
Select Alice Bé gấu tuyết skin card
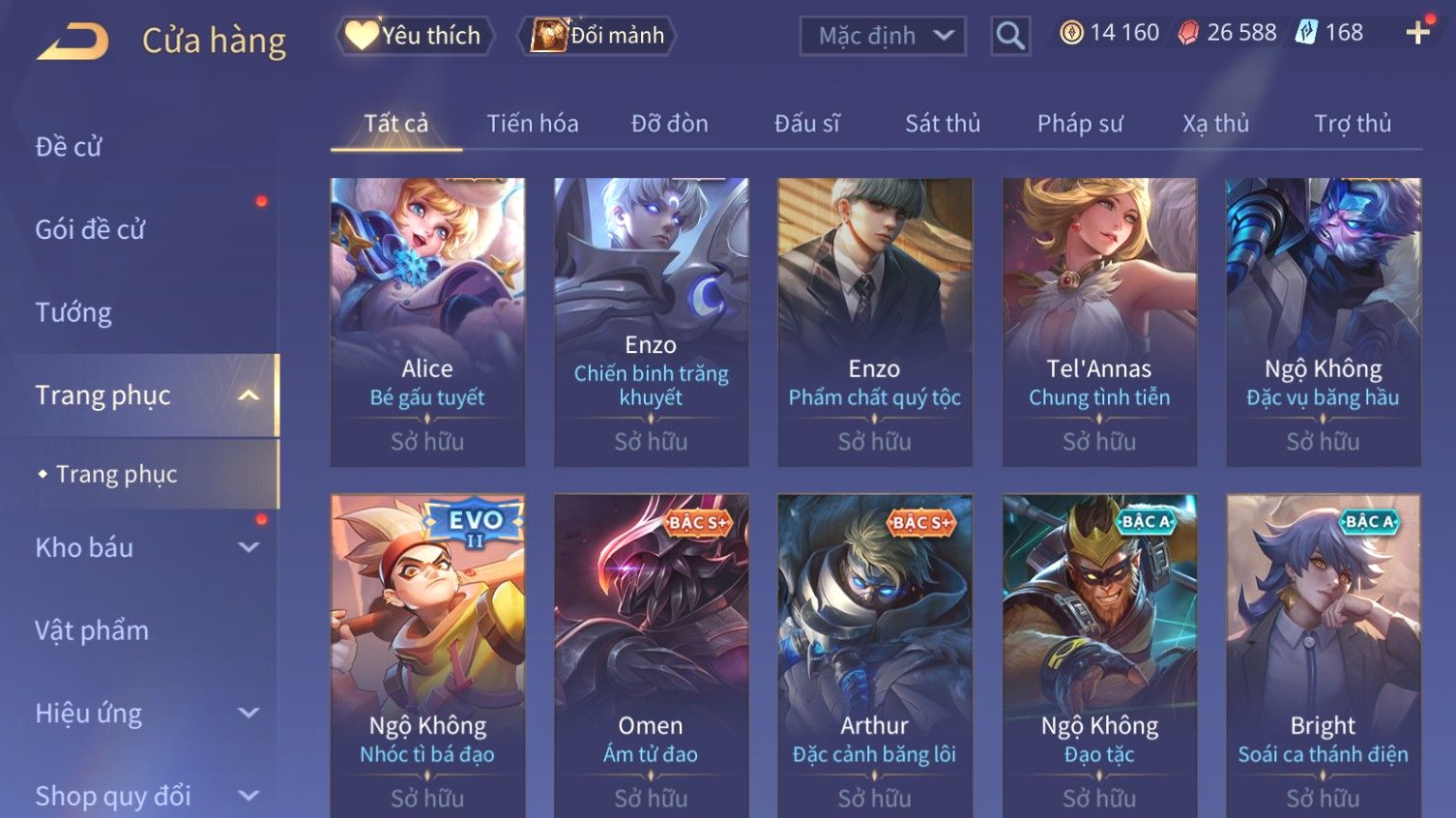pos(427,322)
